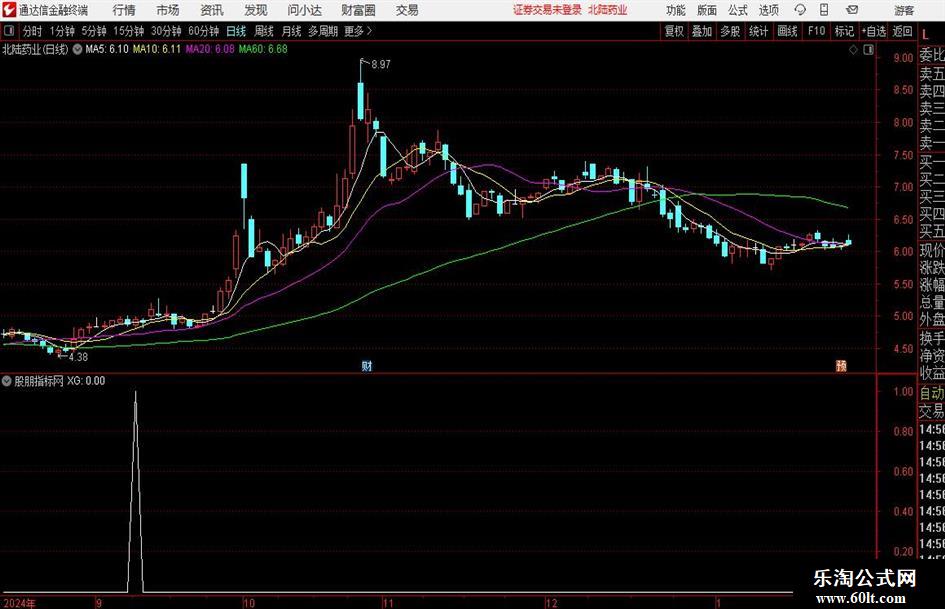
Task: Switch to 周线 weekly period
Action: 263,31
